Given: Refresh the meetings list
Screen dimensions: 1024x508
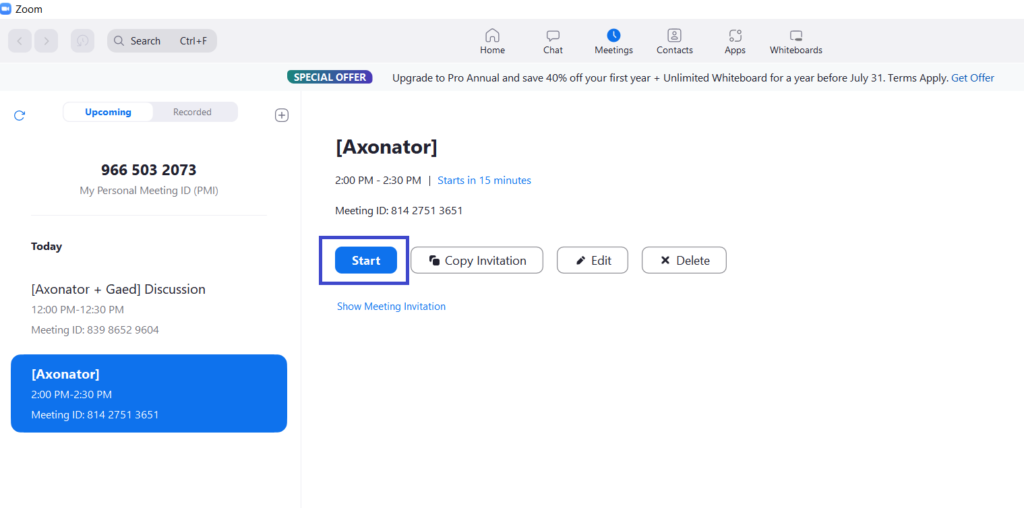Looking at the screenshot, I should (x=20, y=116).
